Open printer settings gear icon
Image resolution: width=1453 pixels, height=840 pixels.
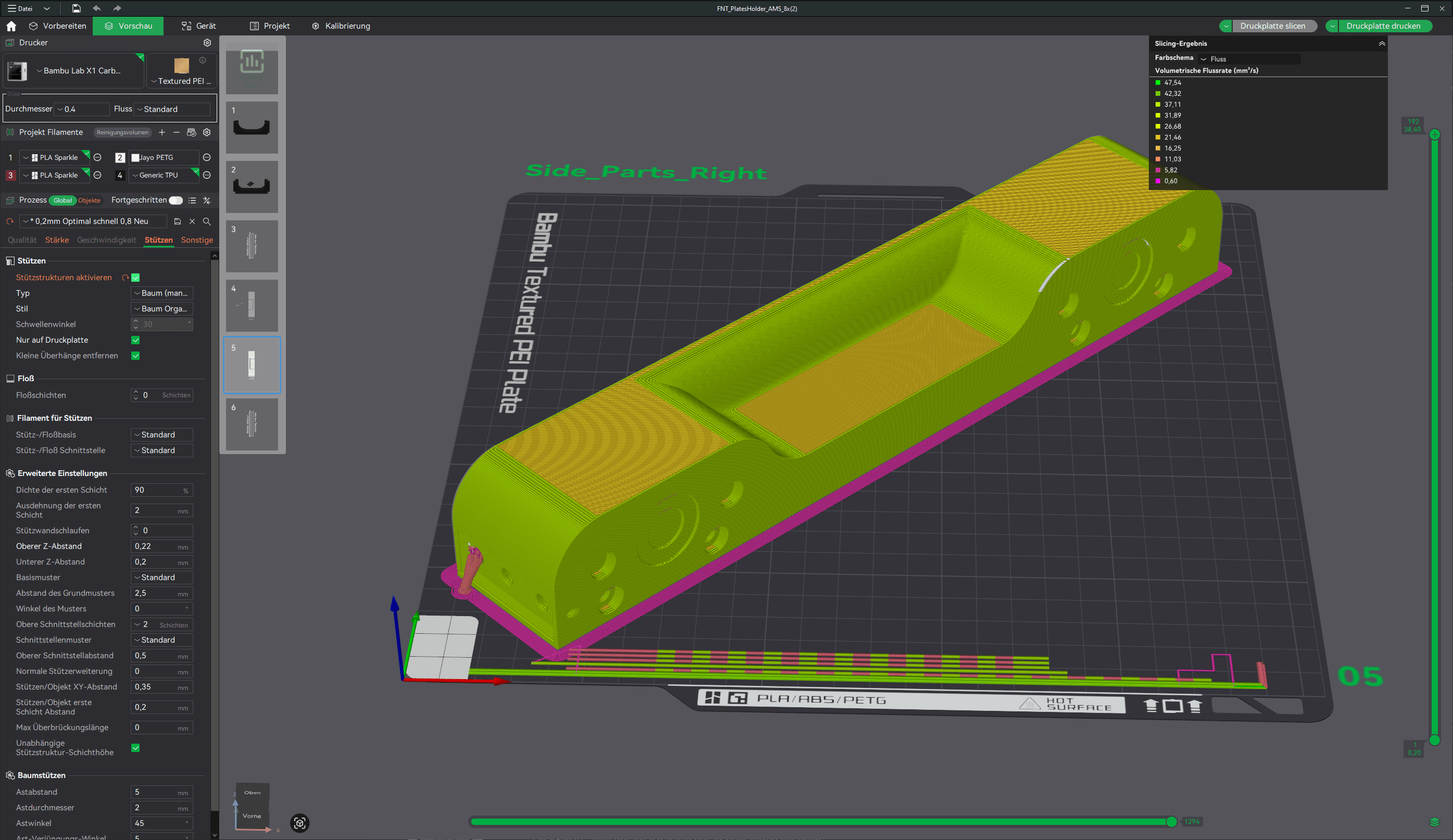(x=207, y=43)
